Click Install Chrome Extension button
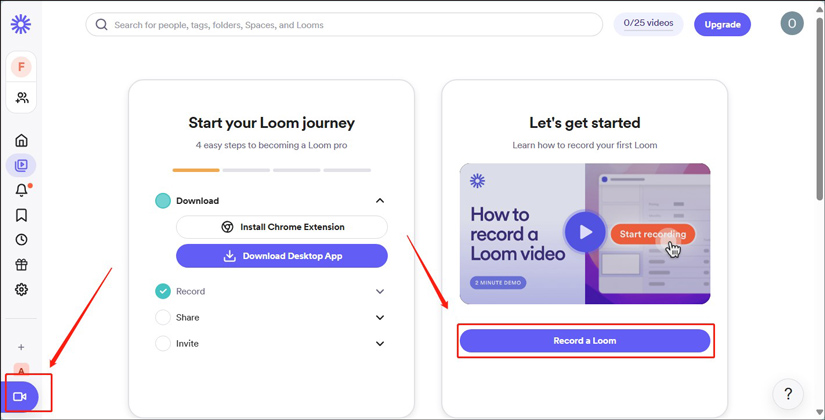The height and width of the screenshot is (420, 825). point(282,227)
